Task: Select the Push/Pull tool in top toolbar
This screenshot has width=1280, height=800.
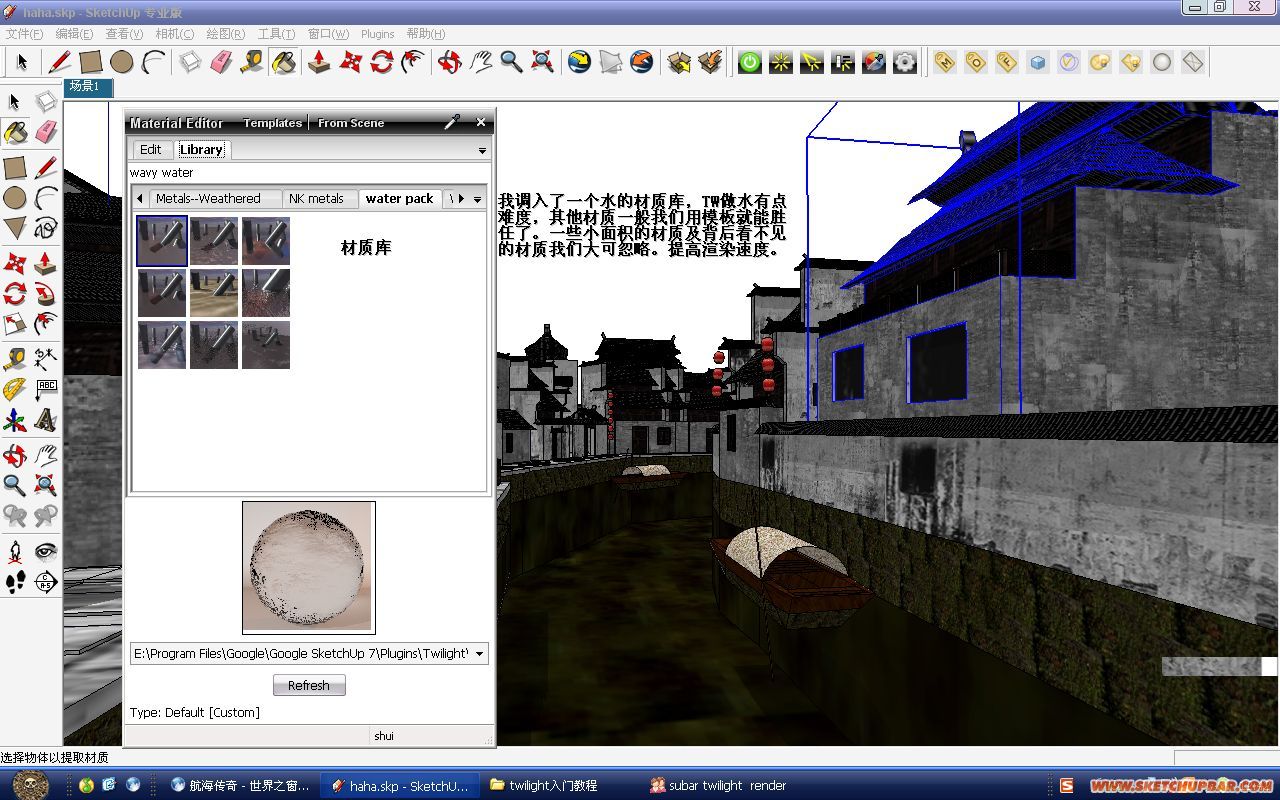Action: click(x=319, y=62)
